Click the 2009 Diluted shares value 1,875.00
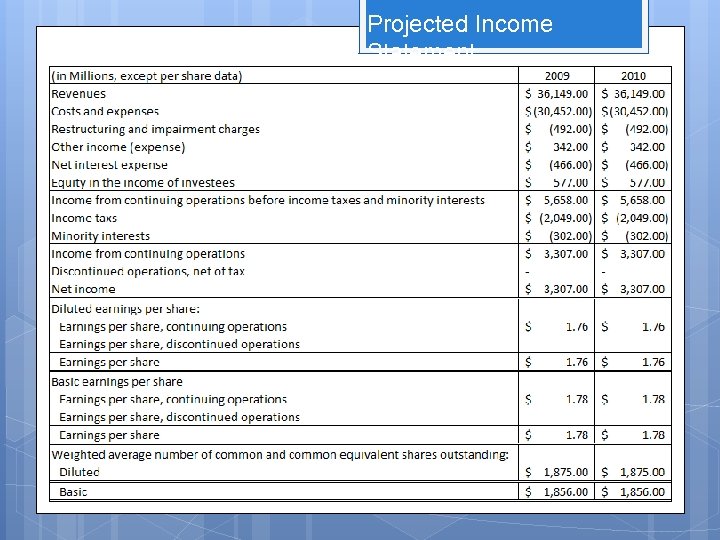The width and height of the screenshot is (720, 540). pyautogui.click(x=566, y=472)
